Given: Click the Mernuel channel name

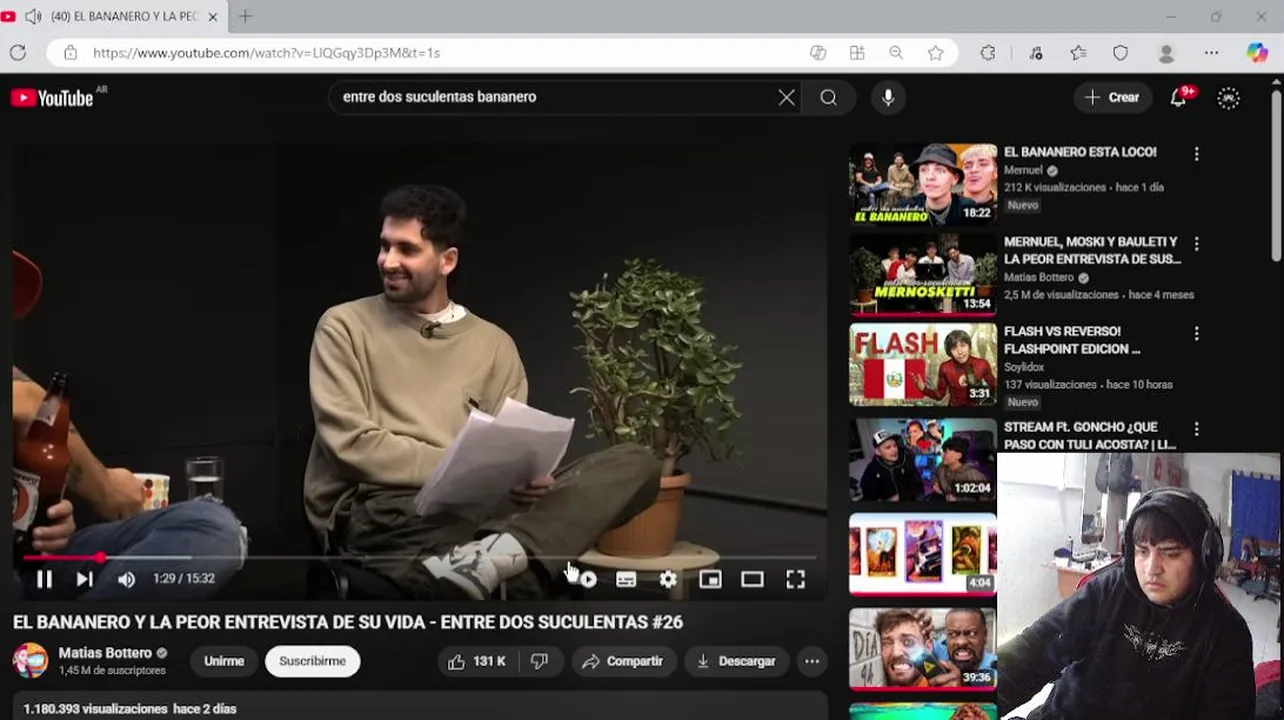Looking at the screenshot, I should [x=1023, y=171].
